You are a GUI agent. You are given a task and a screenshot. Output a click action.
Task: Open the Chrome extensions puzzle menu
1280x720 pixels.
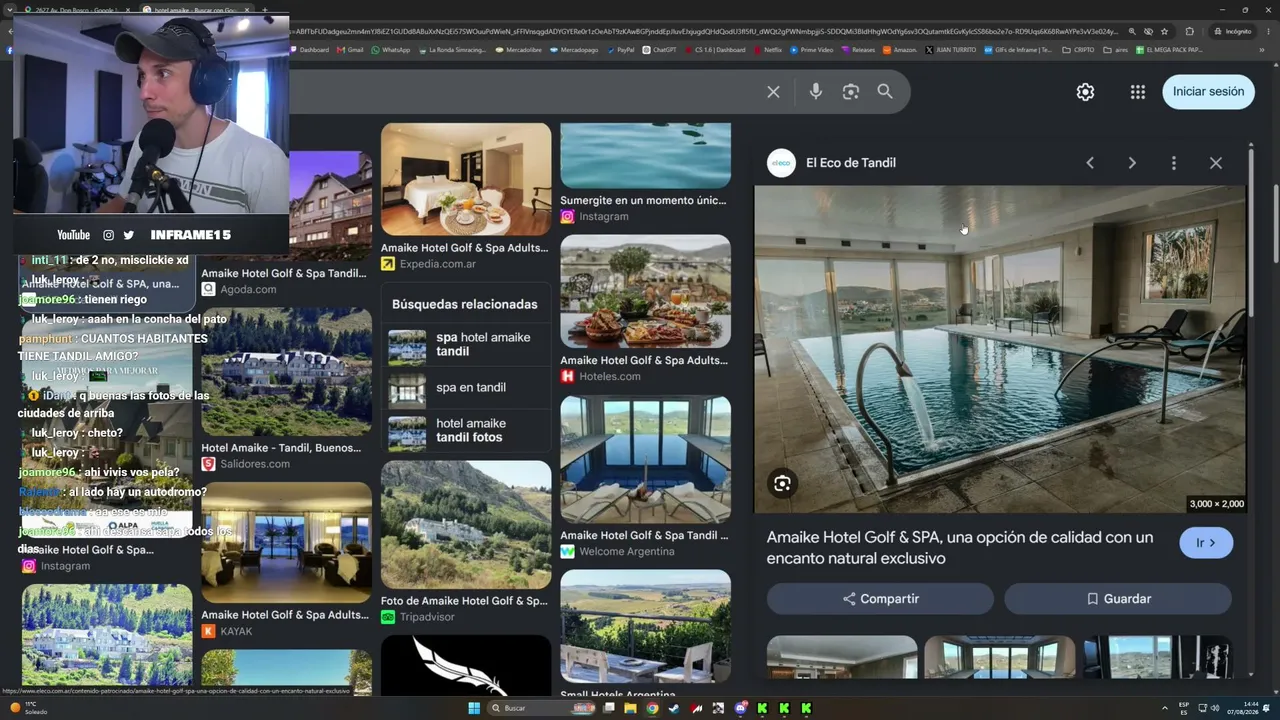click(x=1189, y=31)
